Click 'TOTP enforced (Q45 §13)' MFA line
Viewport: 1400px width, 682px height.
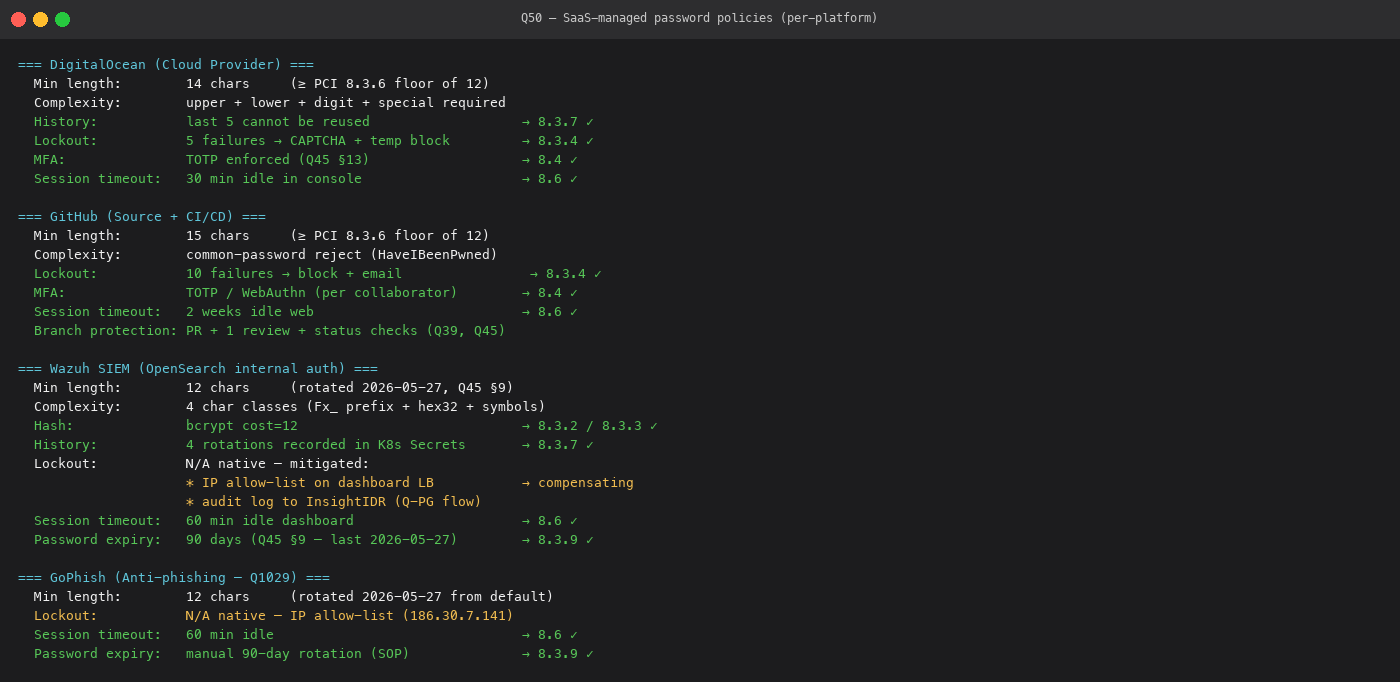coord(278,159)
